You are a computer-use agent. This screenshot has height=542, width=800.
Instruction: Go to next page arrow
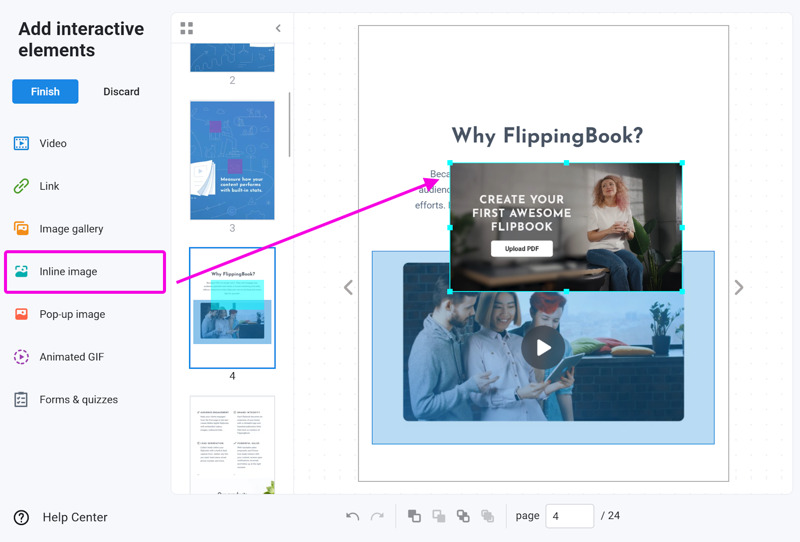point(739,287)
